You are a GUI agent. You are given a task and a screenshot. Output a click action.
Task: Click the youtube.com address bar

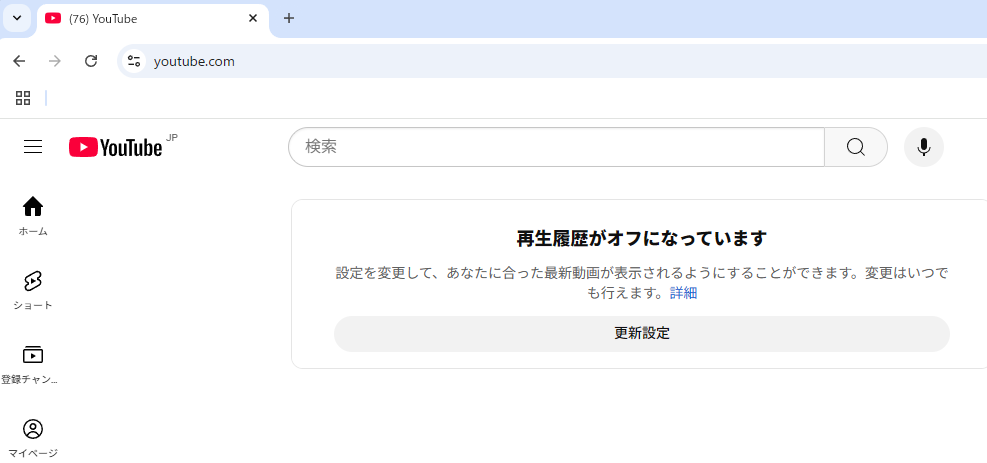pyautogui.click(x=500, y=61)
